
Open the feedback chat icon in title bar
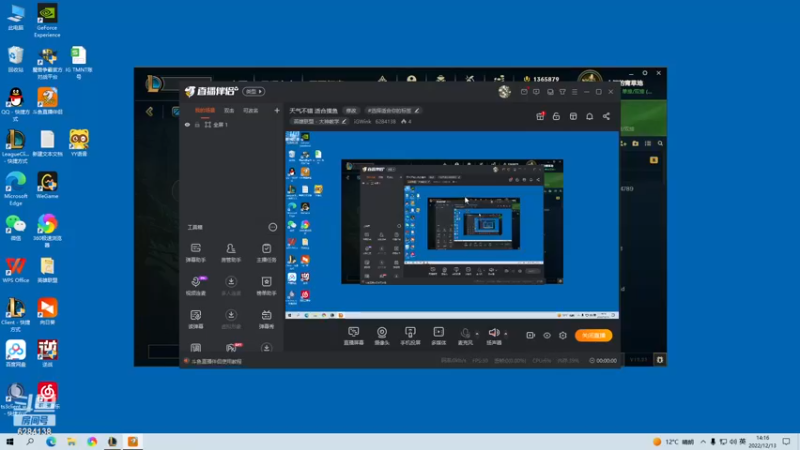coord(536,92)
